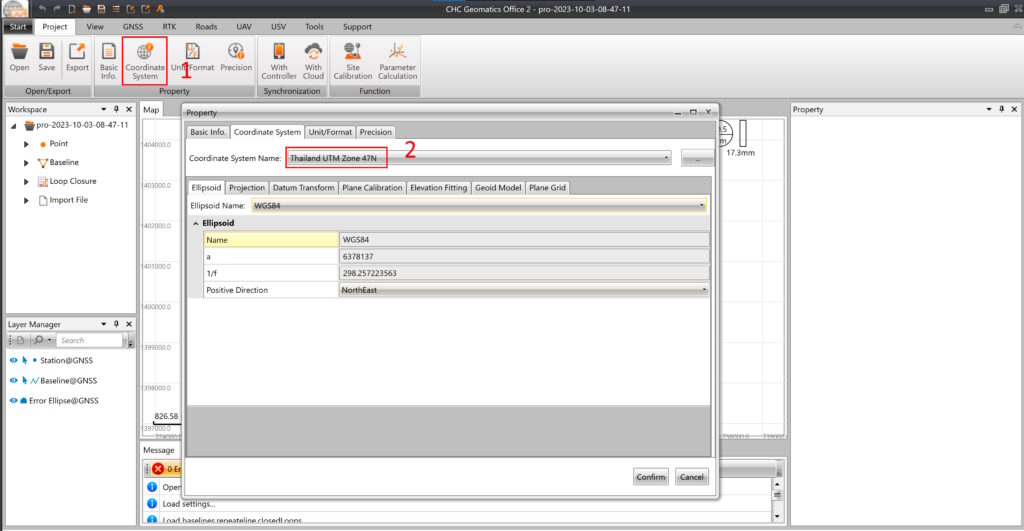Screen dimensions: 1024x531
Task: Expand the Baseline tree node
Action: coord(28,163)
